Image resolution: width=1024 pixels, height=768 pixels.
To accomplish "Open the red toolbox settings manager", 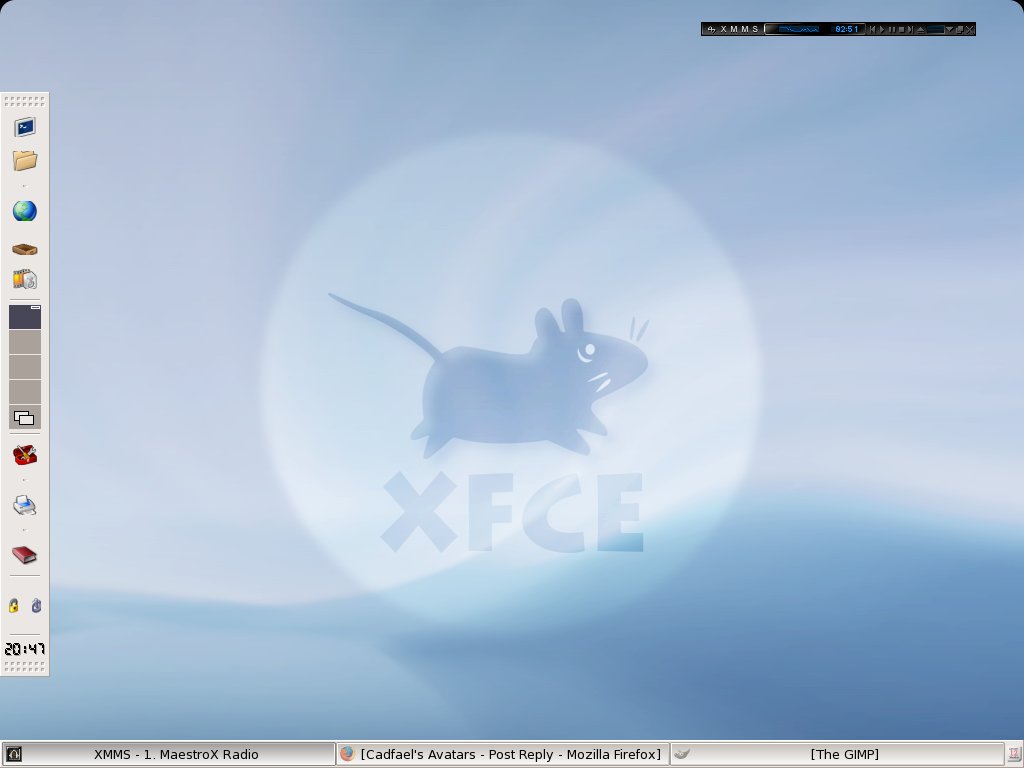I will coord(25,455).
